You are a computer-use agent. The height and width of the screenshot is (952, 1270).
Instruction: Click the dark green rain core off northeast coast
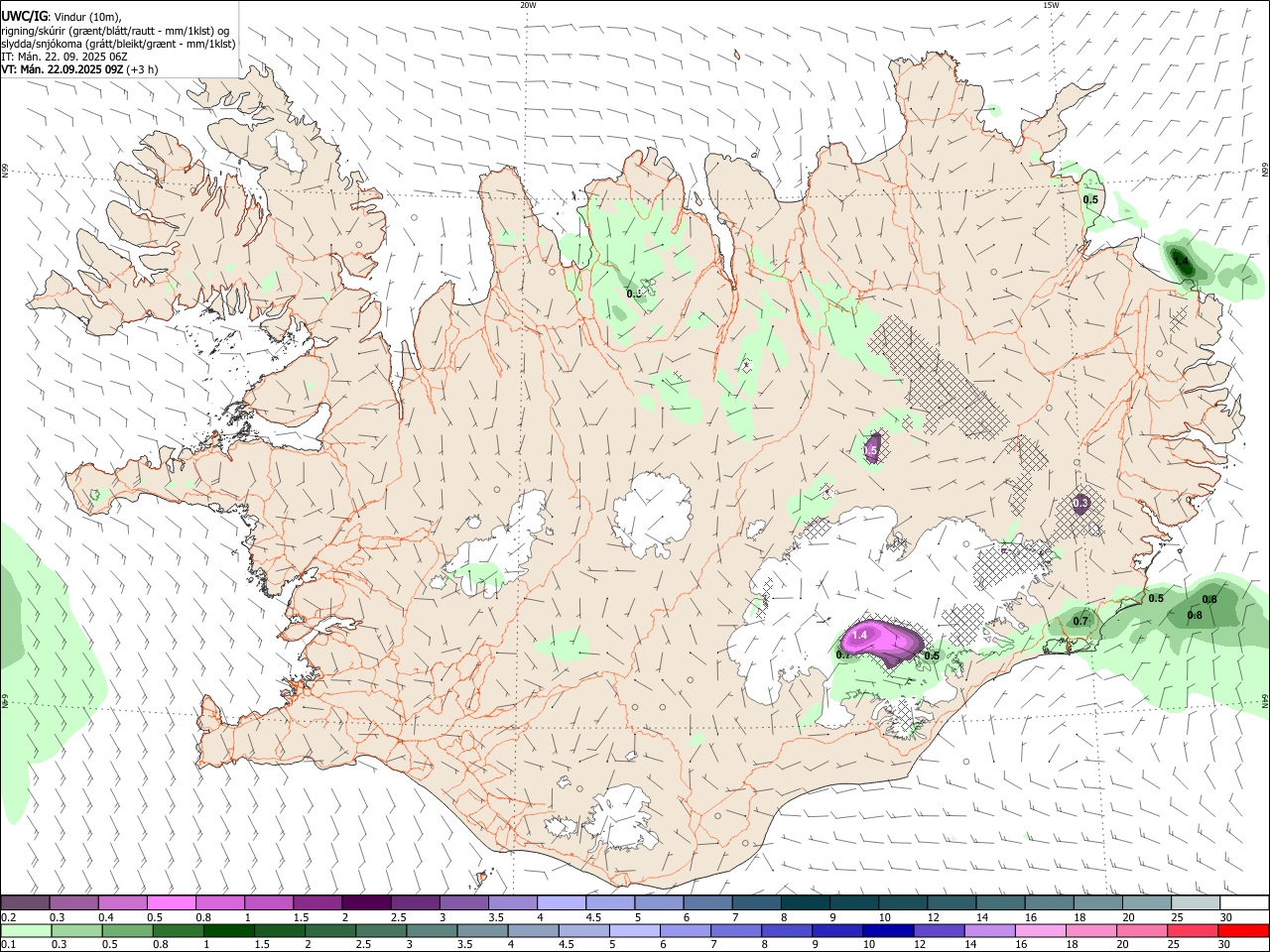(1184, 262)
